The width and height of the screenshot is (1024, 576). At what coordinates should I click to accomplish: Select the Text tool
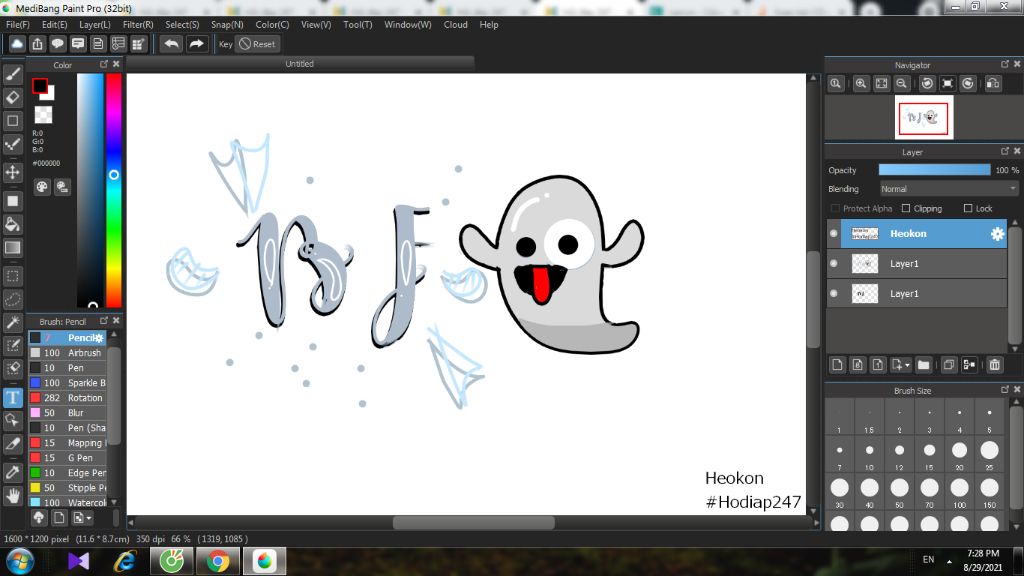tap(12, 398)
